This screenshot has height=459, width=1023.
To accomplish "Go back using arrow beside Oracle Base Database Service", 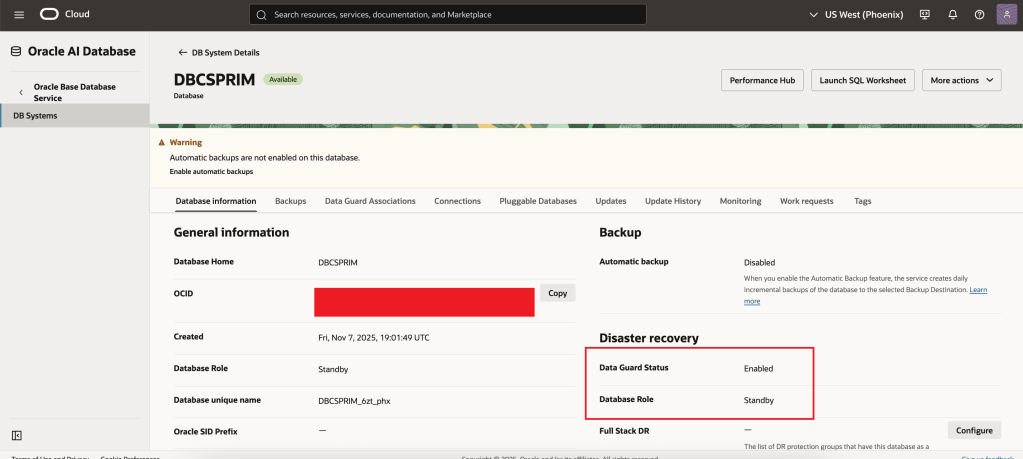I will (x=22, y=93).
